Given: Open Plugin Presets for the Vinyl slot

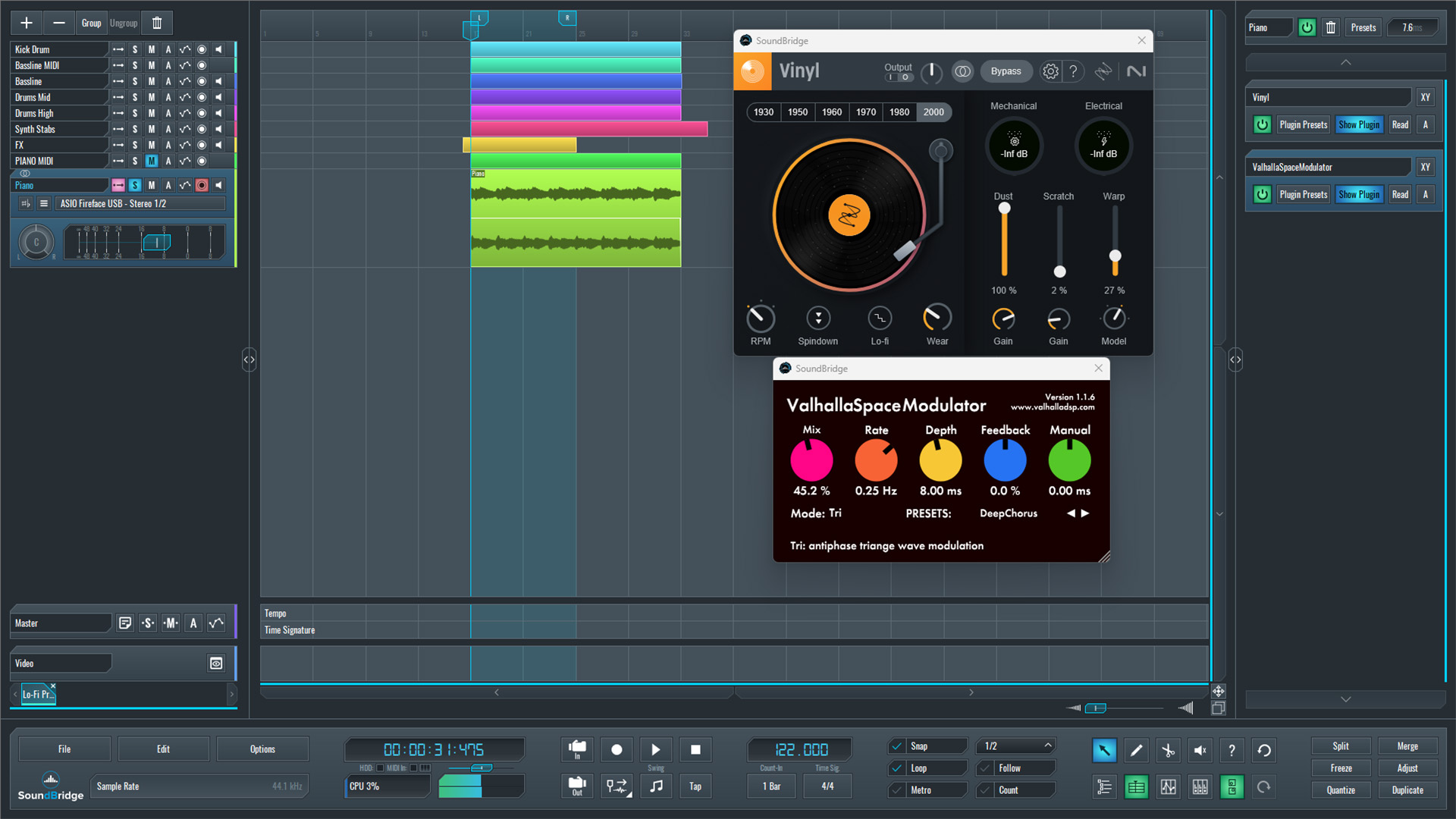Looking at the screenshot, I should click(1304, 124).
